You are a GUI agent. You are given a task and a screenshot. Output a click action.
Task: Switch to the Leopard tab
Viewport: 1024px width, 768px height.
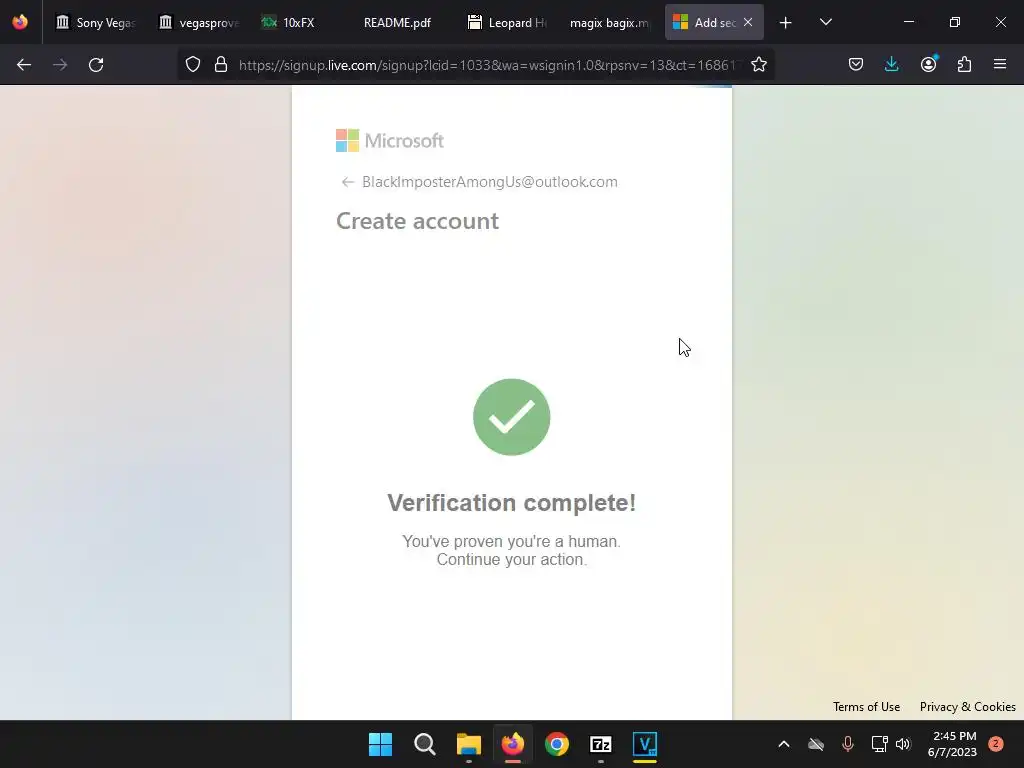(x=507, y=23)
